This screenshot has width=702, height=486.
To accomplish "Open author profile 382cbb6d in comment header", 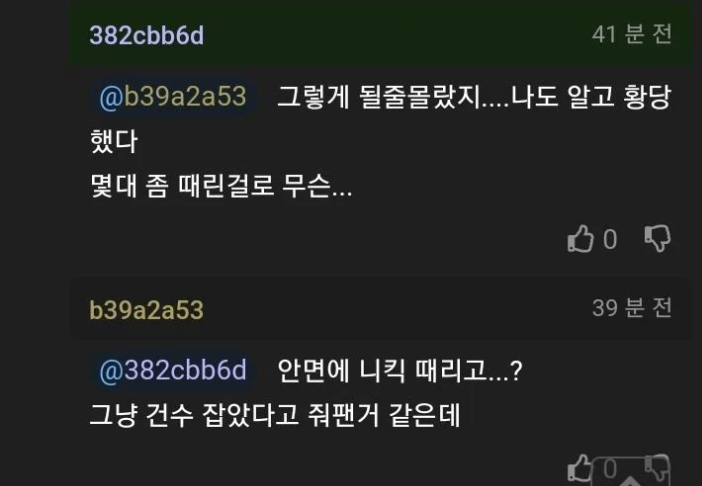I will click(146, 35).
